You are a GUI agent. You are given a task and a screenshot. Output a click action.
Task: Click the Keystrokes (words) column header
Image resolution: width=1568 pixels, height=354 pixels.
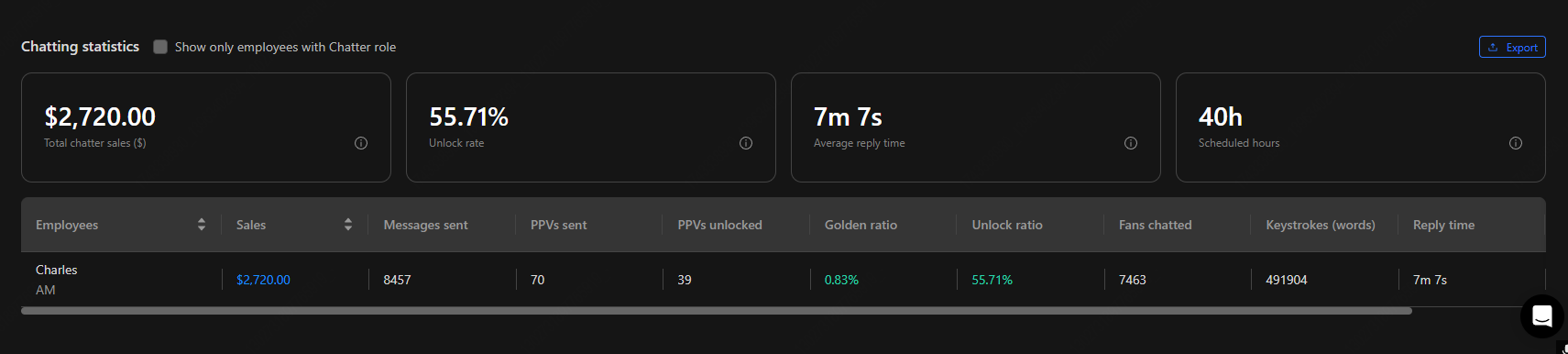pyautogui.click(x=1321, y=225)
